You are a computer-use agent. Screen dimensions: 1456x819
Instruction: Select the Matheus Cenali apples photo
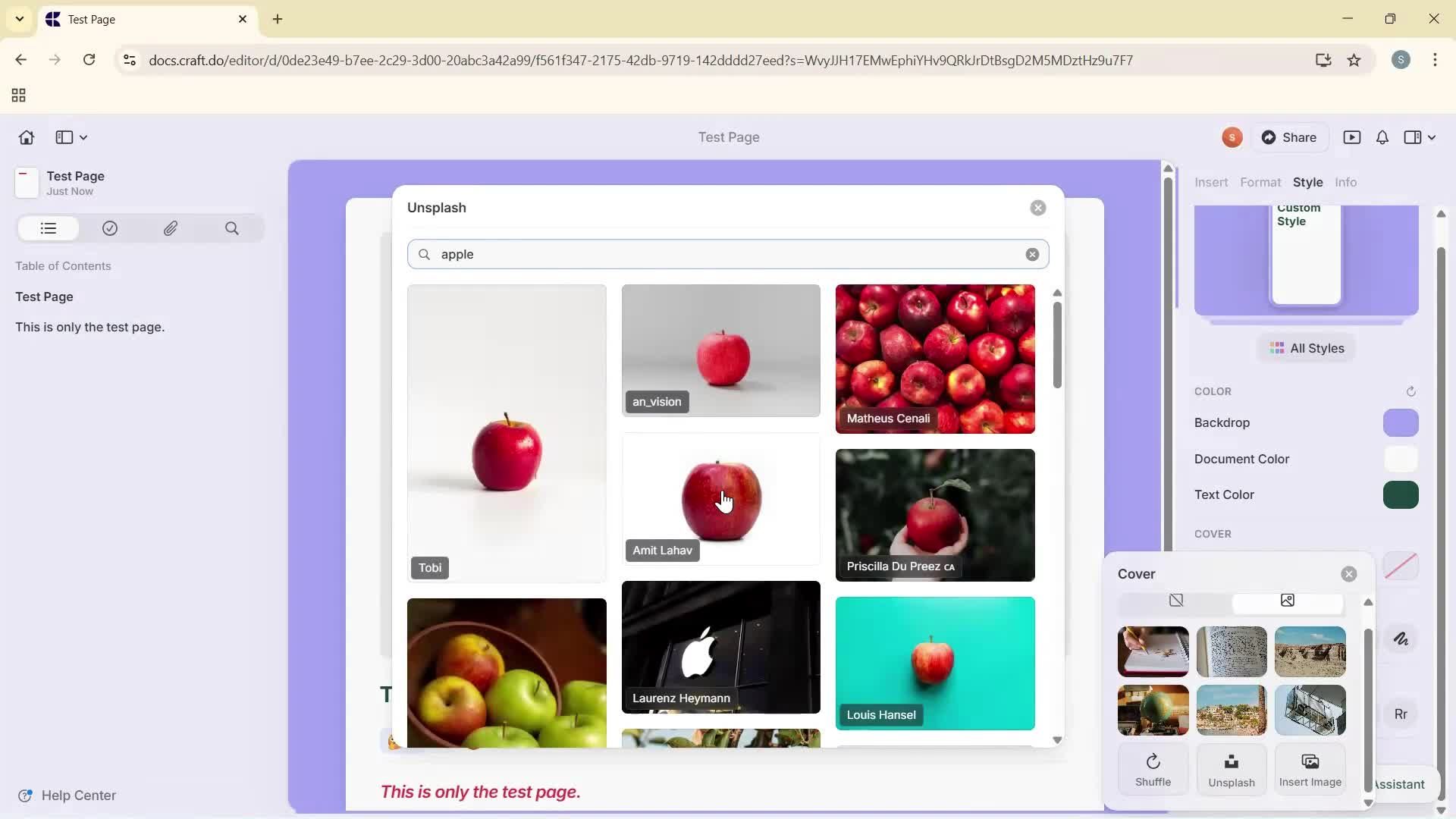(934, 359)
